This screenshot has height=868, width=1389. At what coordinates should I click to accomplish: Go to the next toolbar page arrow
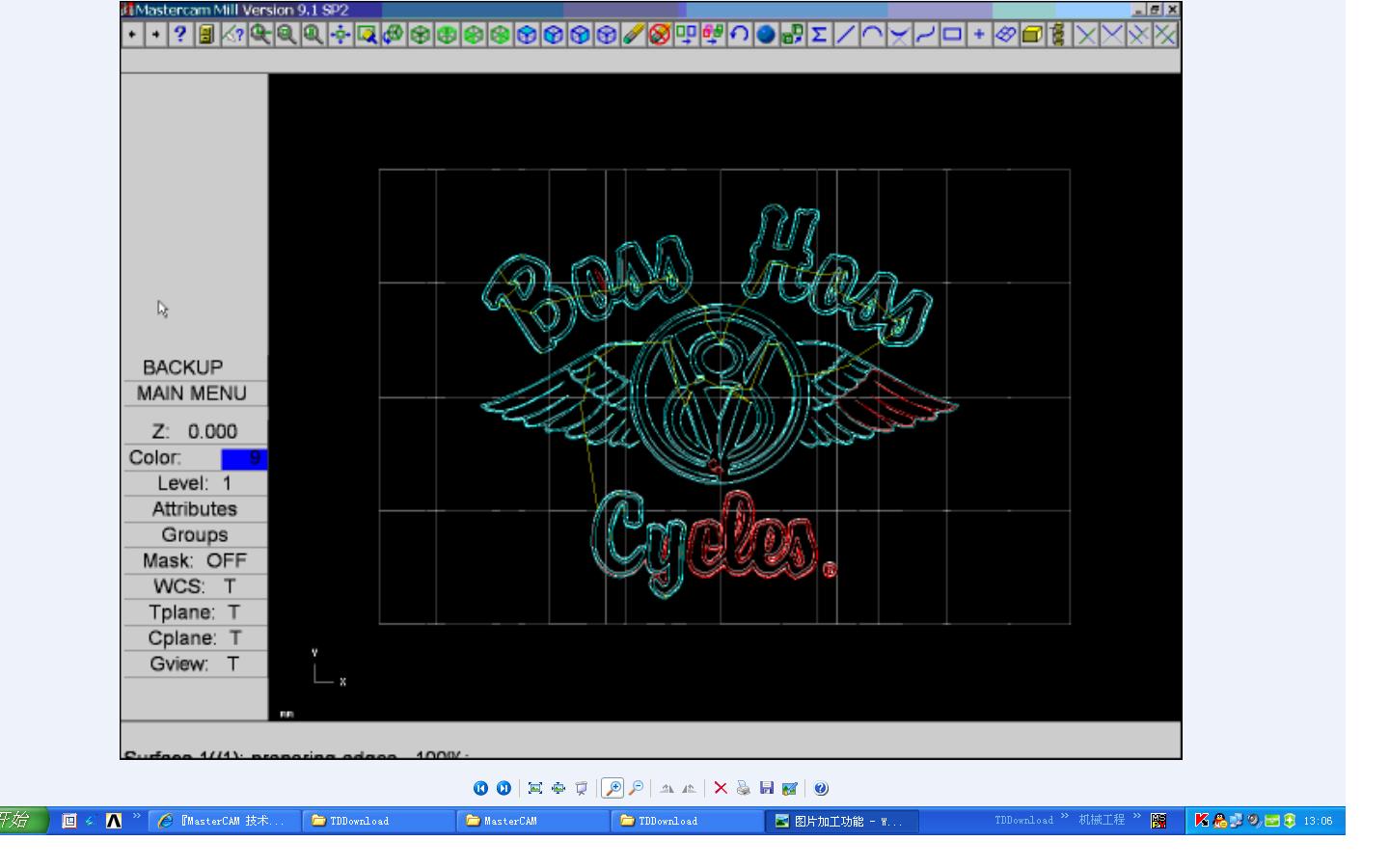[155, 35]
